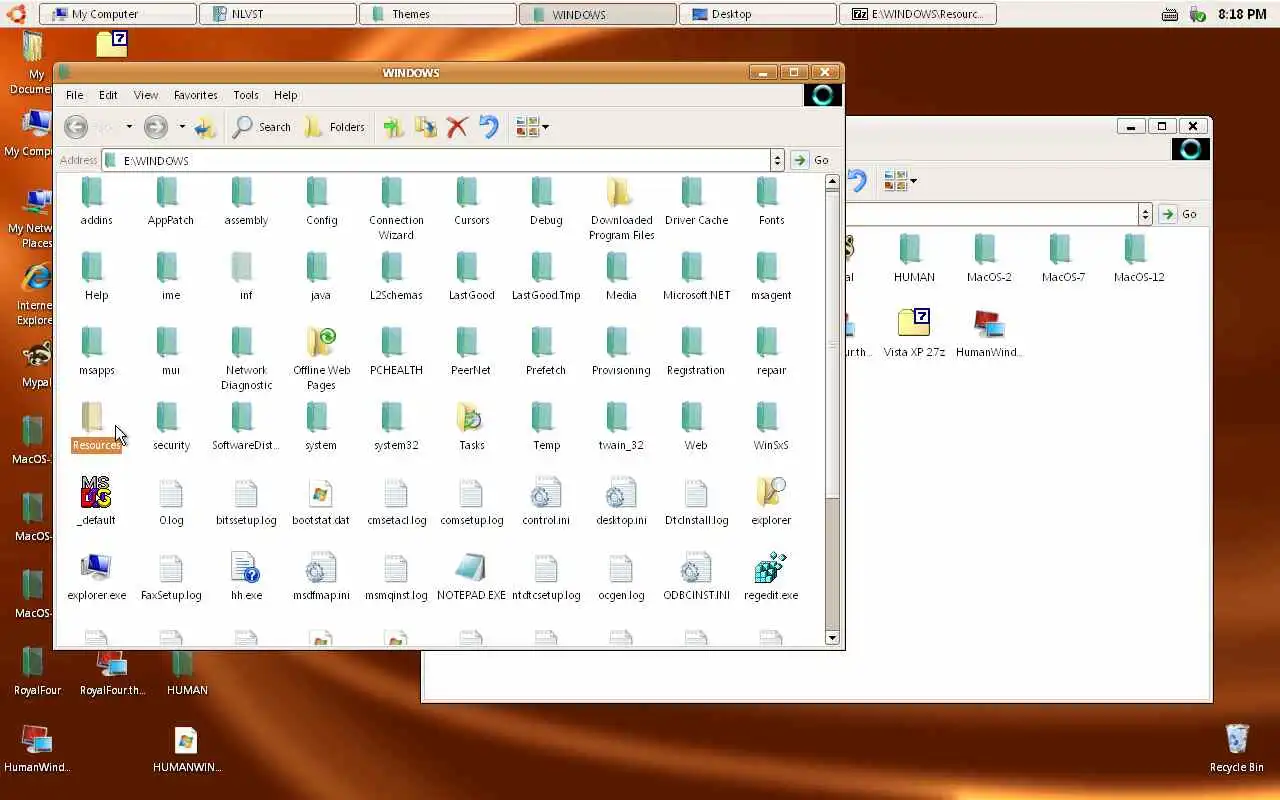Open the Edit menu
The width and height of the screenshot is (1280, 800).
(108, 95)
